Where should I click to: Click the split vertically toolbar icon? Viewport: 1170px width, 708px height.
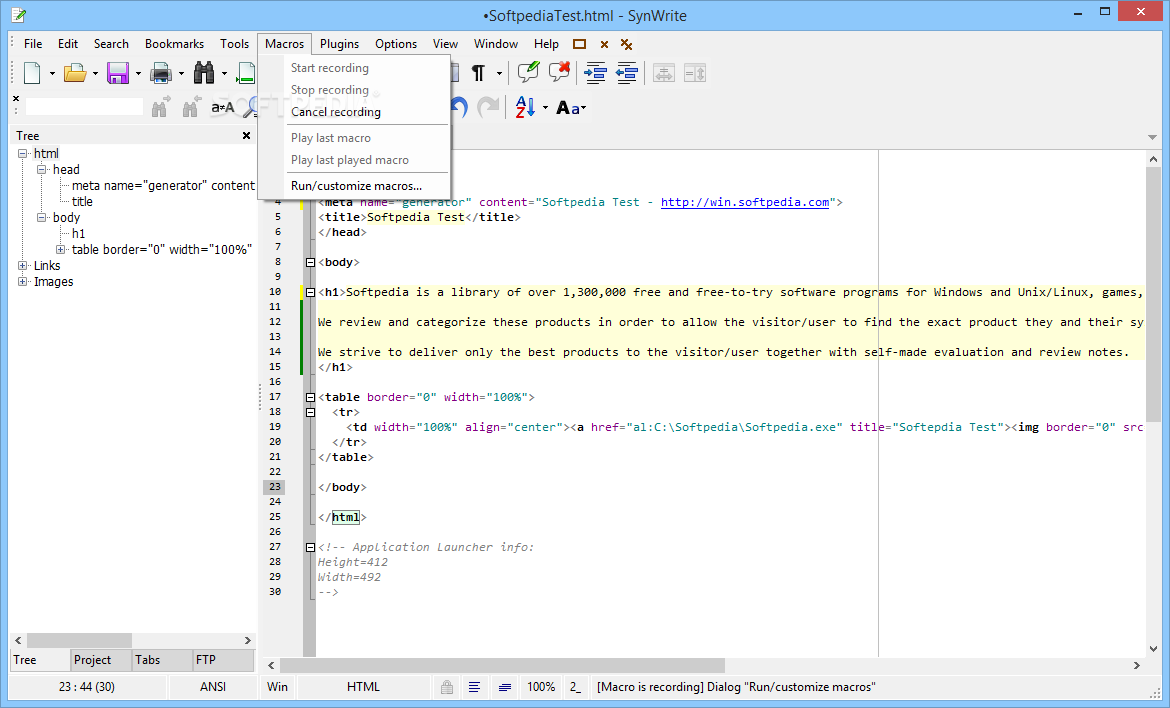695,73
